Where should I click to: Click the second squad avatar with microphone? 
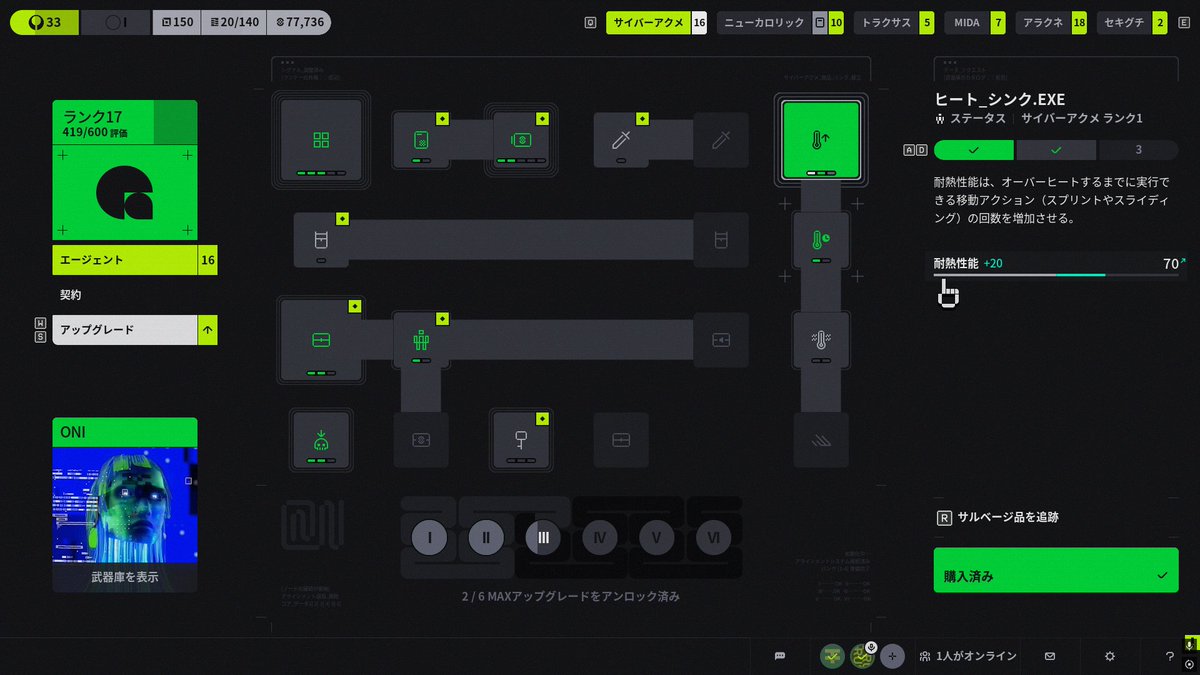[862, 656]
